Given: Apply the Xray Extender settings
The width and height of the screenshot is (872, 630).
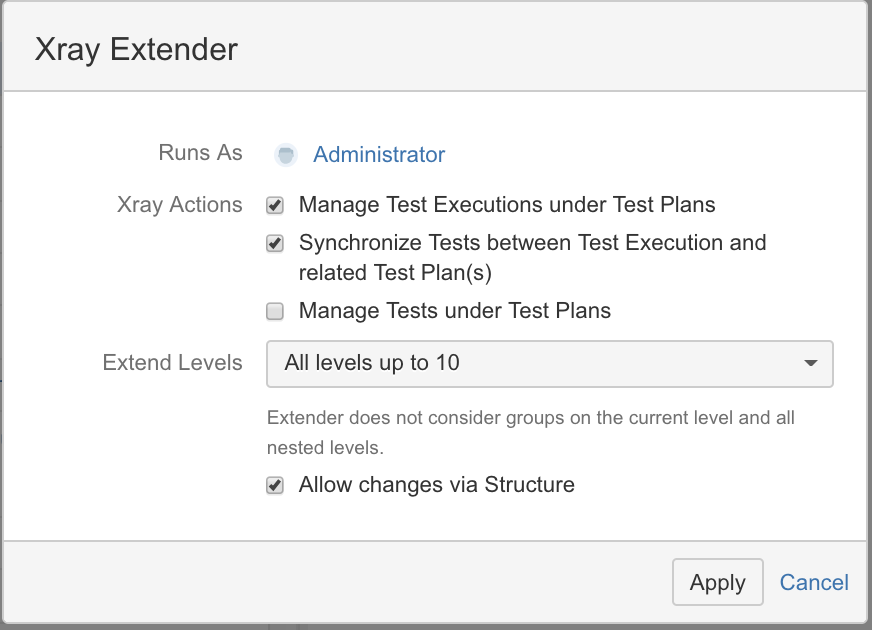Looking at the screenshot, I should (x=717, y=582).
